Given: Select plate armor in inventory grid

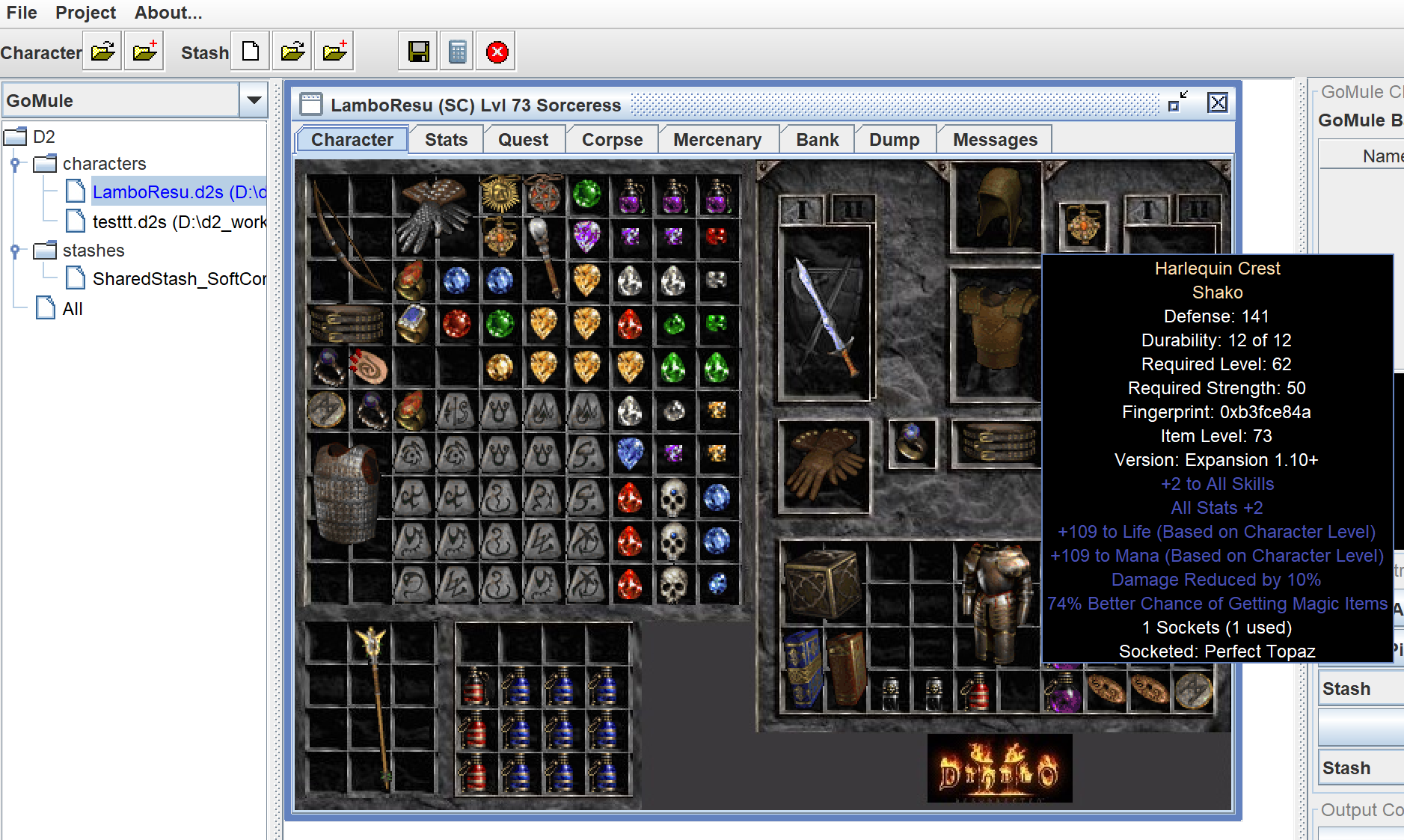Looking at the screenshot, I should pyautogui.click(x=996, y=603).
